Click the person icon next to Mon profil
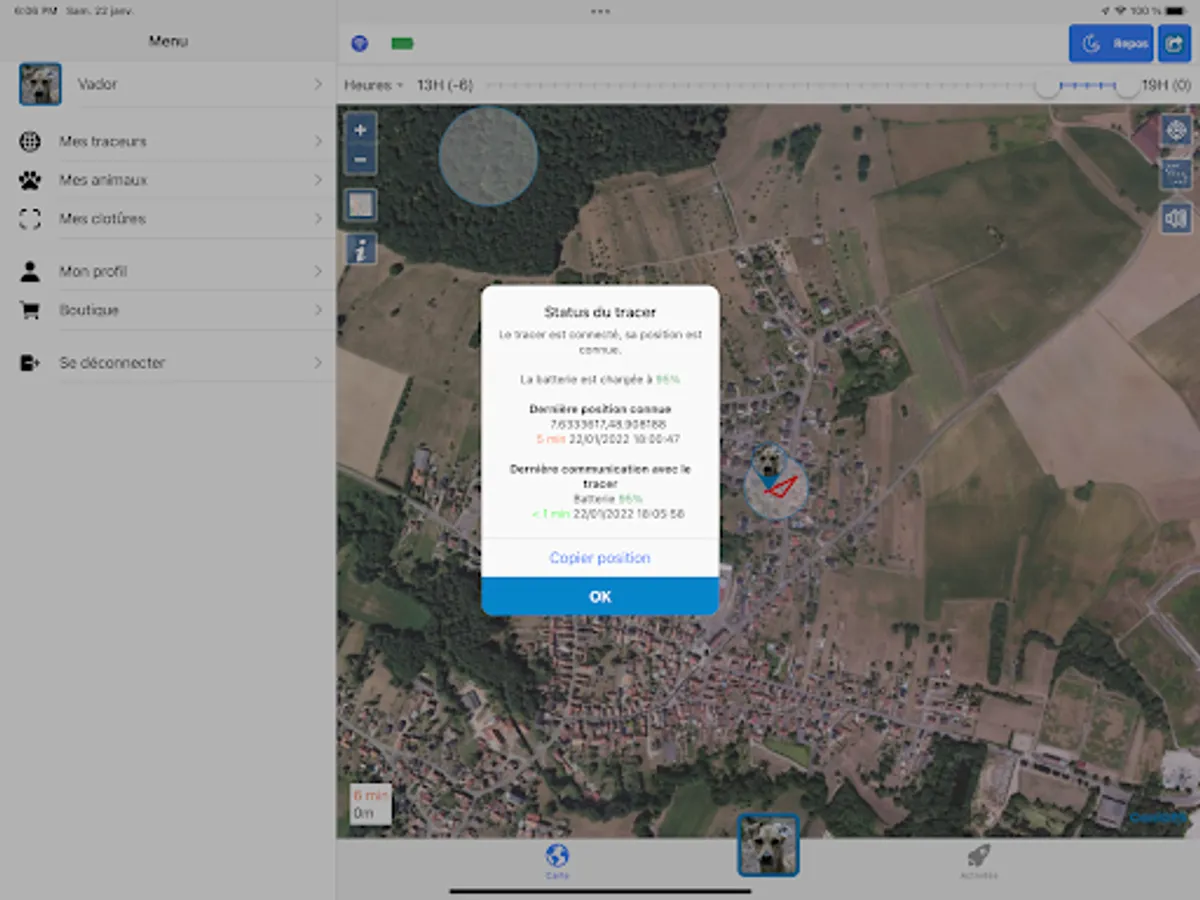This screenshot has height=900, width=1200. click(x=30, y=272)
